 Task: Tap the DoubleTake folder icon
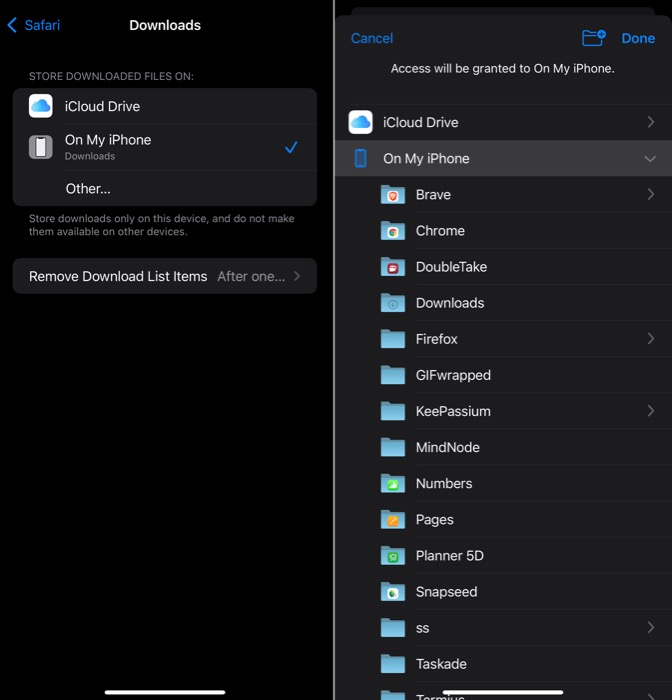393,267
